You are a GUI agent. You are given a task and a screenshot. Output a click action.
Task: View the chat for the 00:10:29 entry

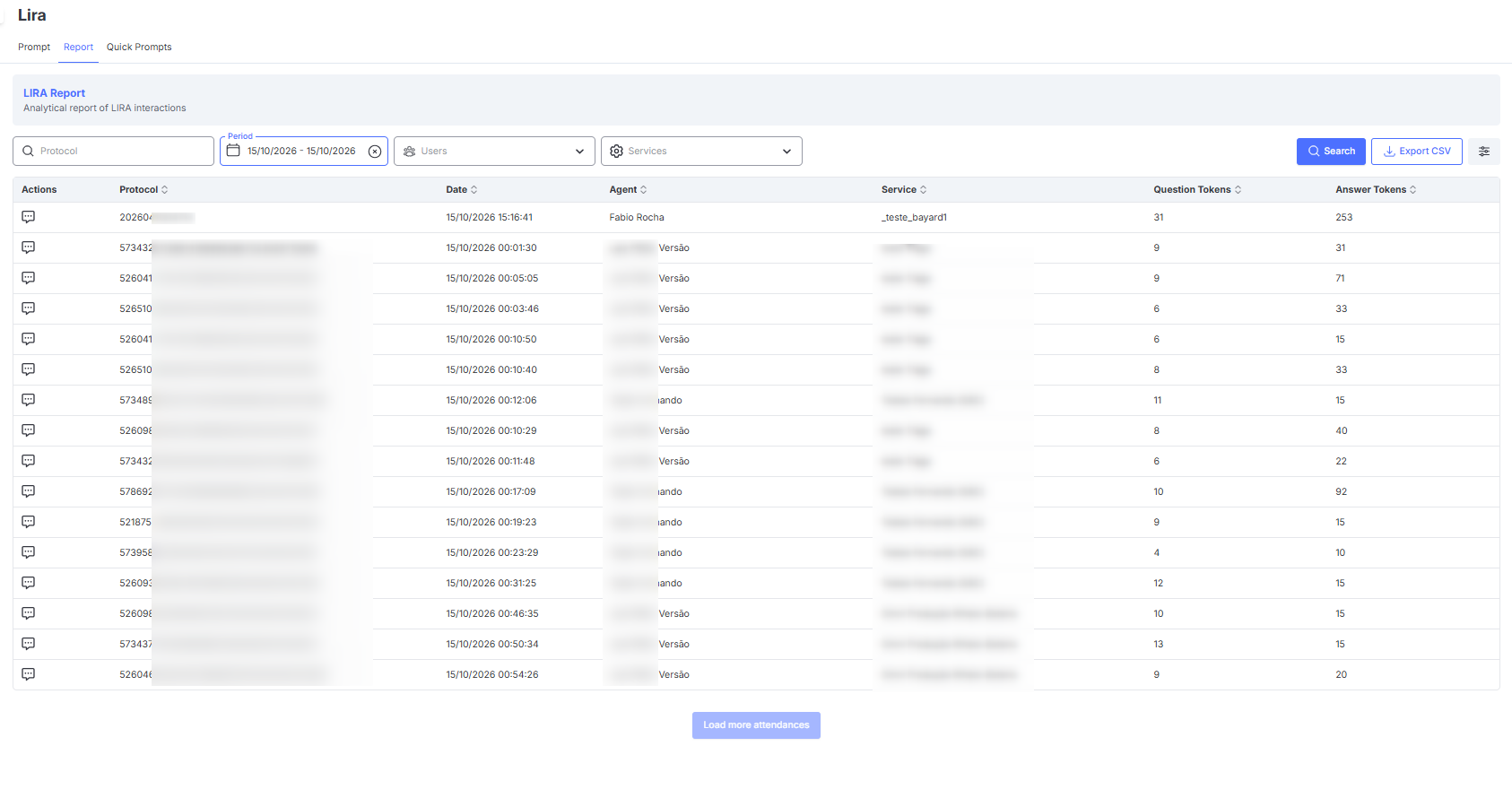click(29, 430)
